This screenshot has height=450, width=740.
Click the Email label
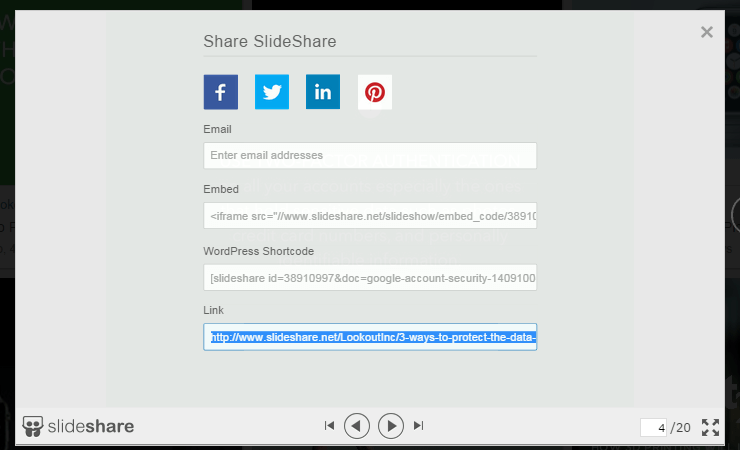click(x=218, y=129)
